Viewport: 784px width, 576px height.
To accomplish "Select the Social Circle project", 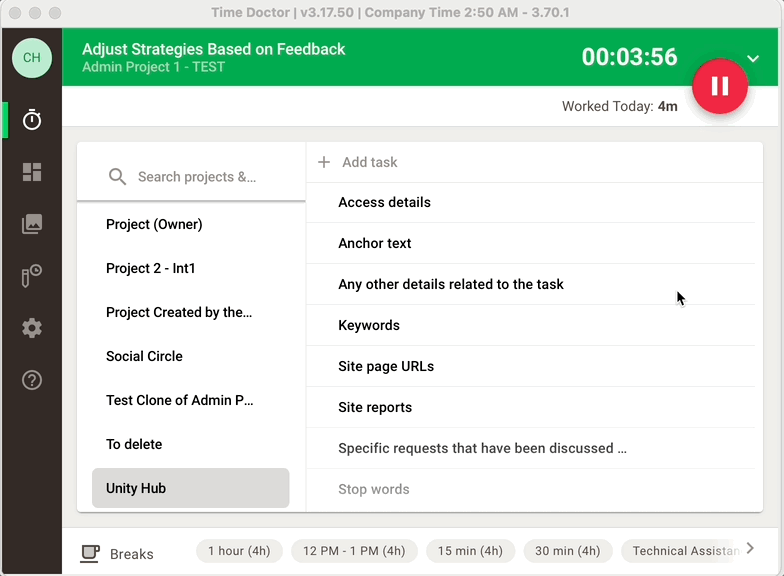I will pos(144,356).
